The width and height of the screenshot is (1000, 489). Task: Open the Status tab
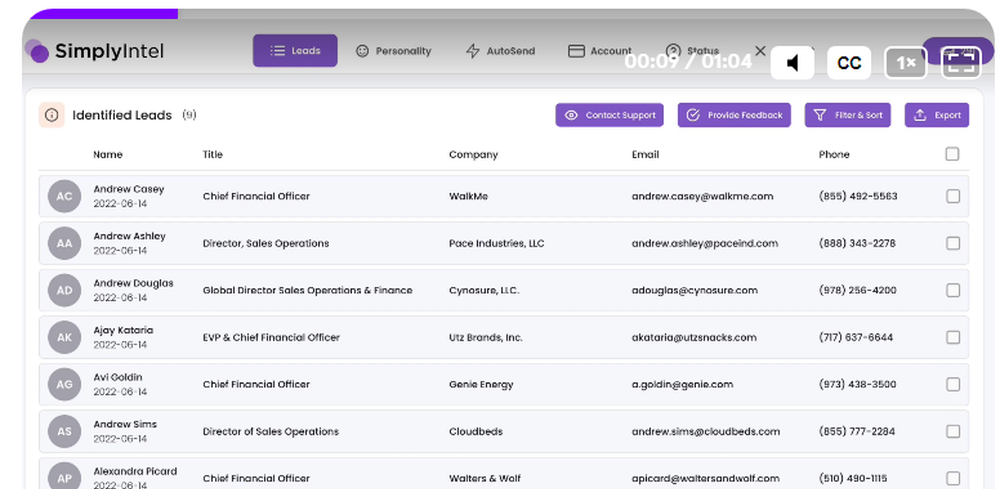pos(692,51)
